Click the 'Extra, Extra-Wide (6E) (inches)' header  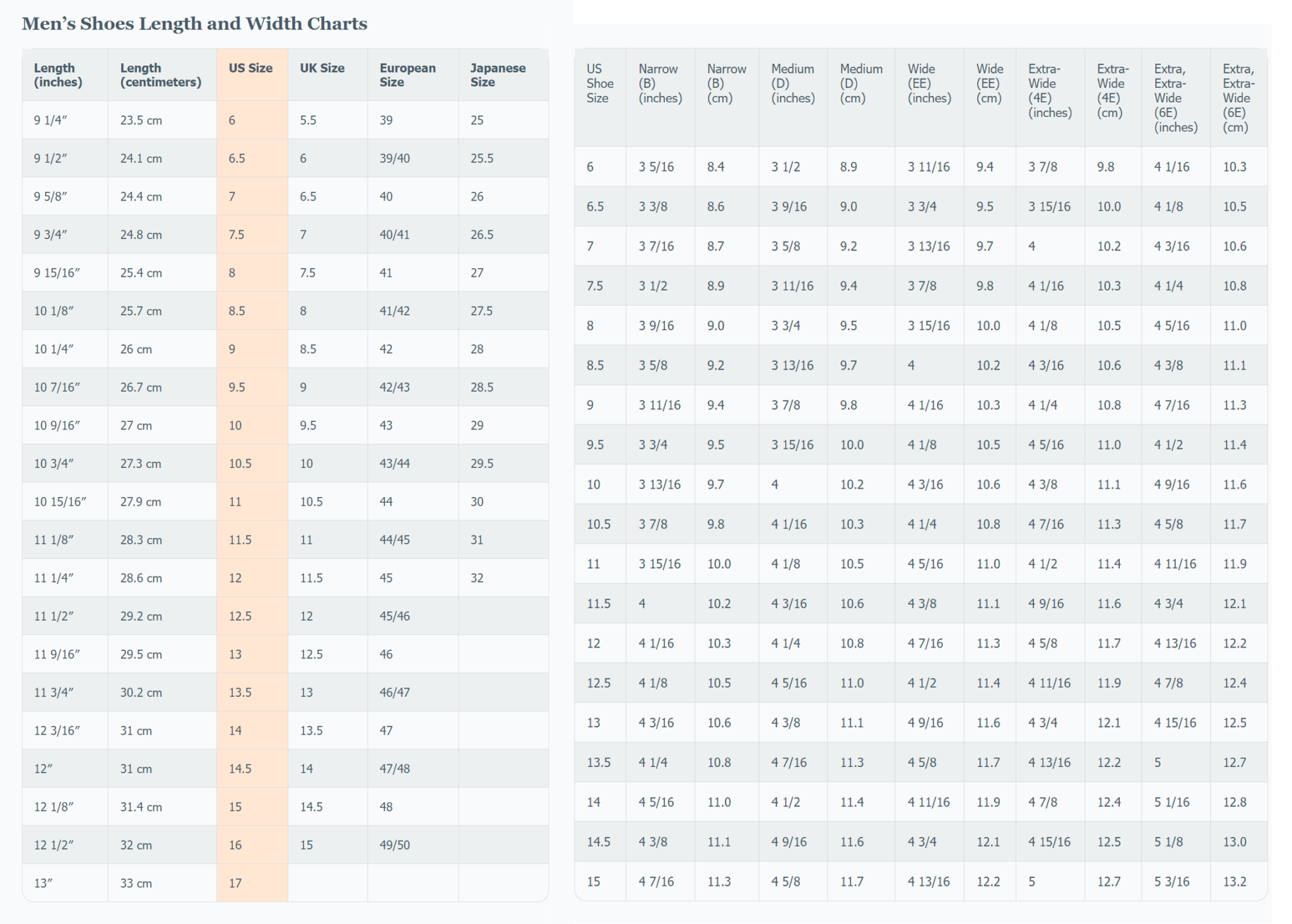point(1175,98)
